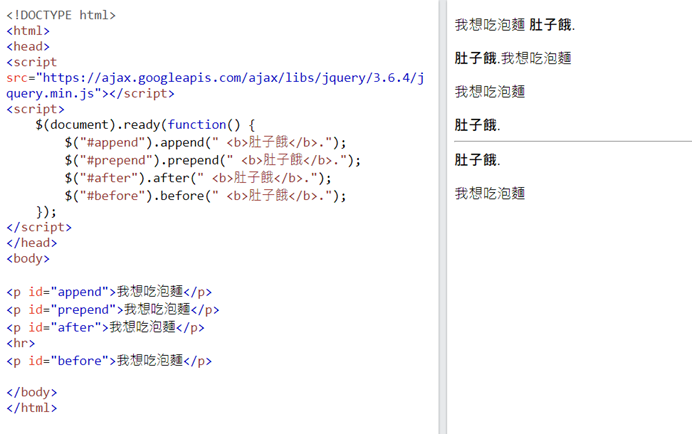This screenshot has width=692, height=434.
Task: Click the closing head tag
Action: pyautogui.click(x=32, y=243)
